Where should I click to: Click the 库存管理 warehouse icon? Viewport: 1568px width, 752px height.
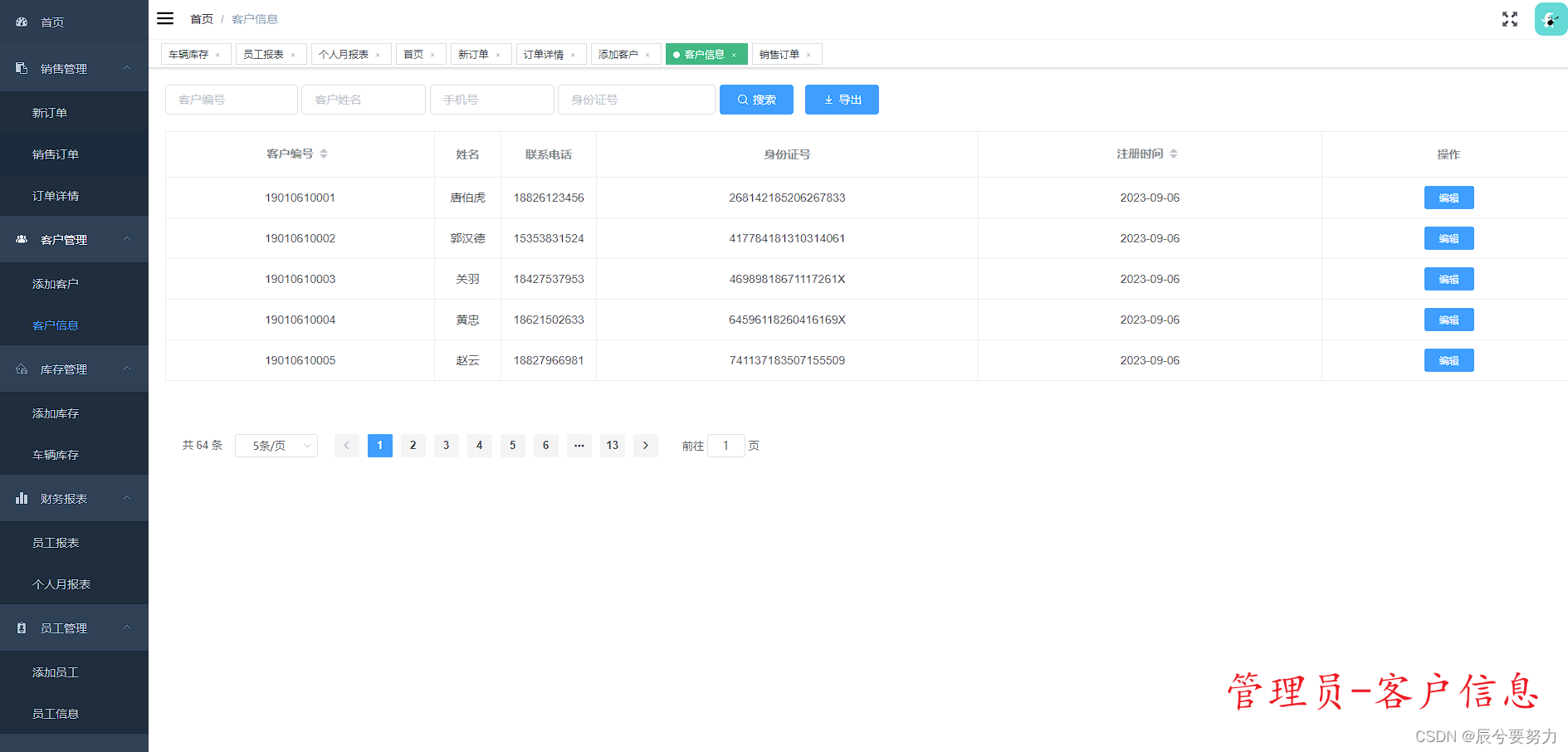coord(21,369)
